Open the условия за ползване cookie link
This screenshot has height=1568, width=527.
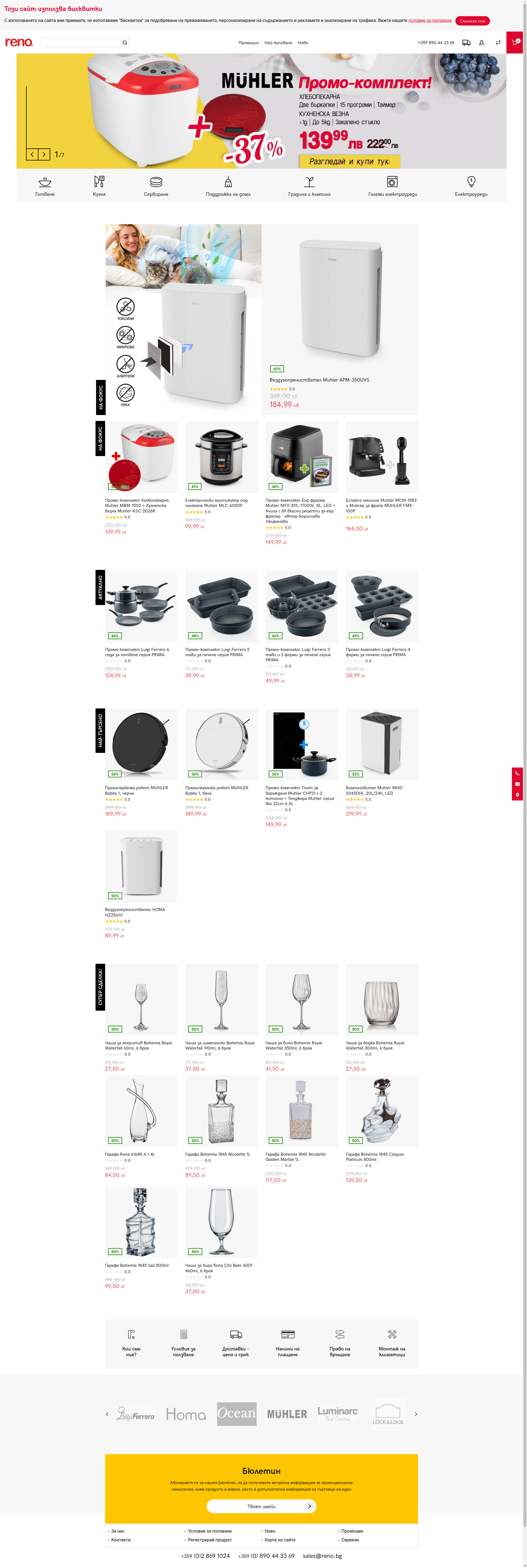click(x=430, y=21)
